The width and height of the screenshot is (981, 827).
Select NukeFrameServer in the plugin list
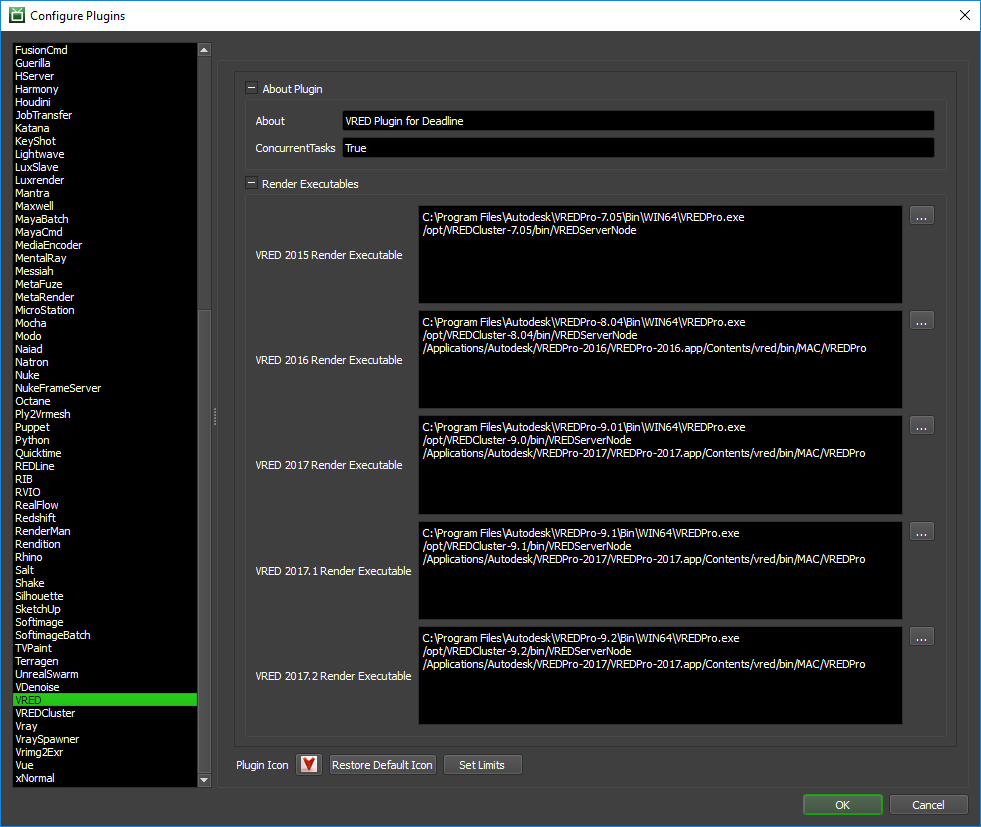(105, 388)
